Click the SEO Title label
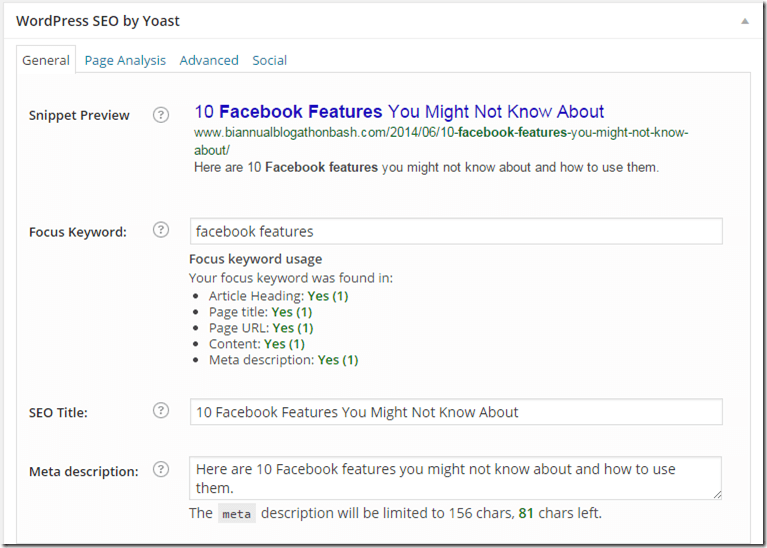The width and height of the screenshot is (767, 548). (x=58, y=412)
